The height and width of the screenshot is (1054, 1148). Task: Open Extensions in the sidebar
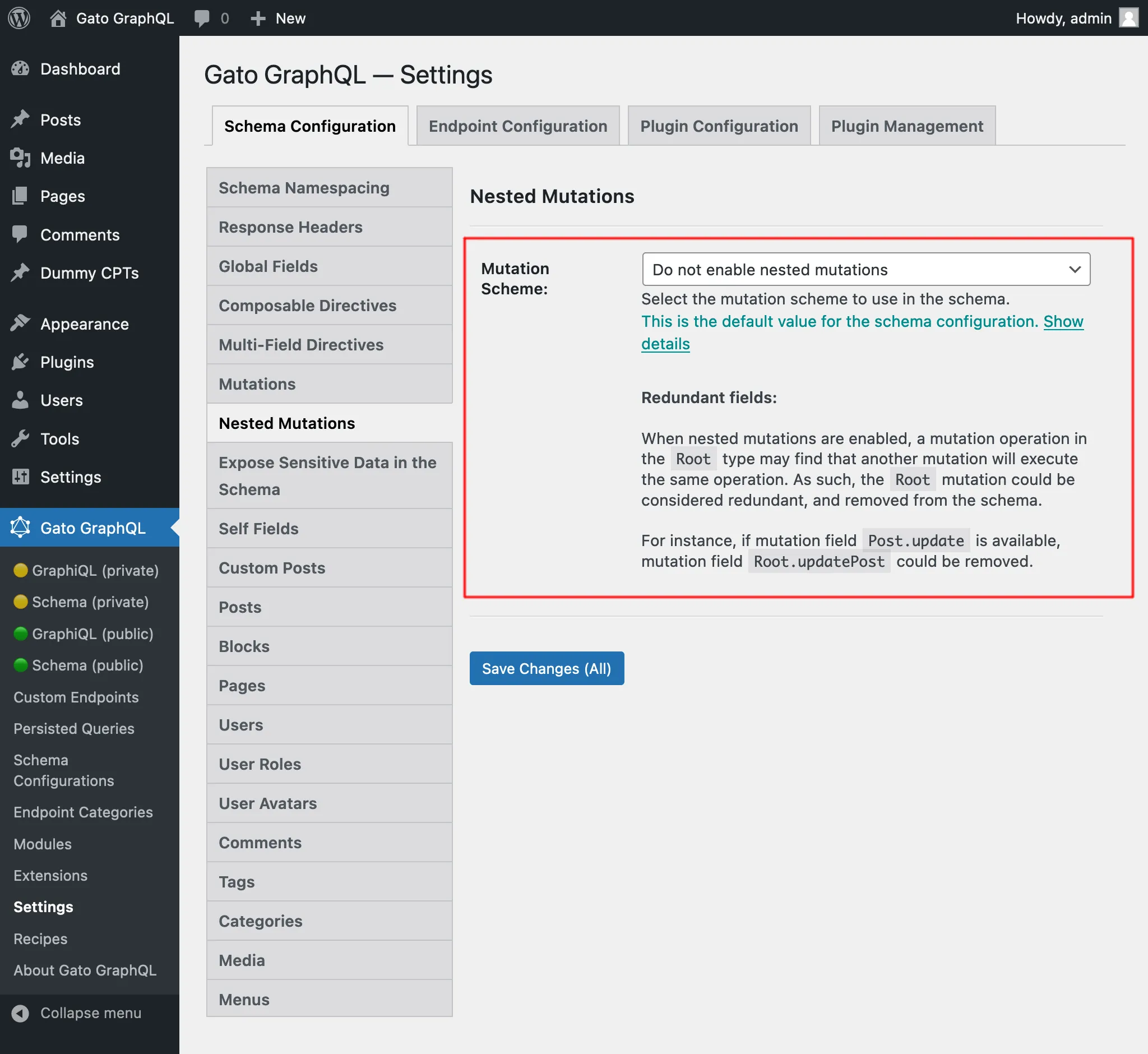(50, 876)
